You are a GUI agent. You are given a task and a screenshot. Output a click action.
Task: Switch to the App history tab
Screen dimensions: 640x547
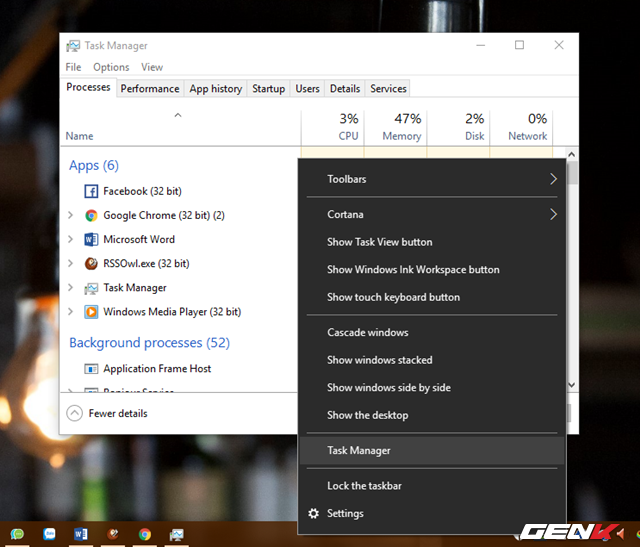tap(216, 89)
